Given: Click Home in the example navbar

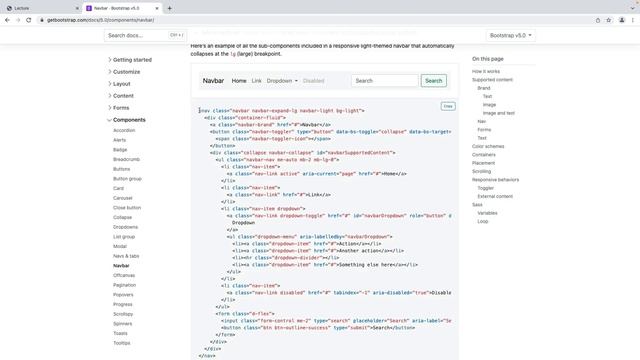Looking at the screenshot, I should (239, 81).
